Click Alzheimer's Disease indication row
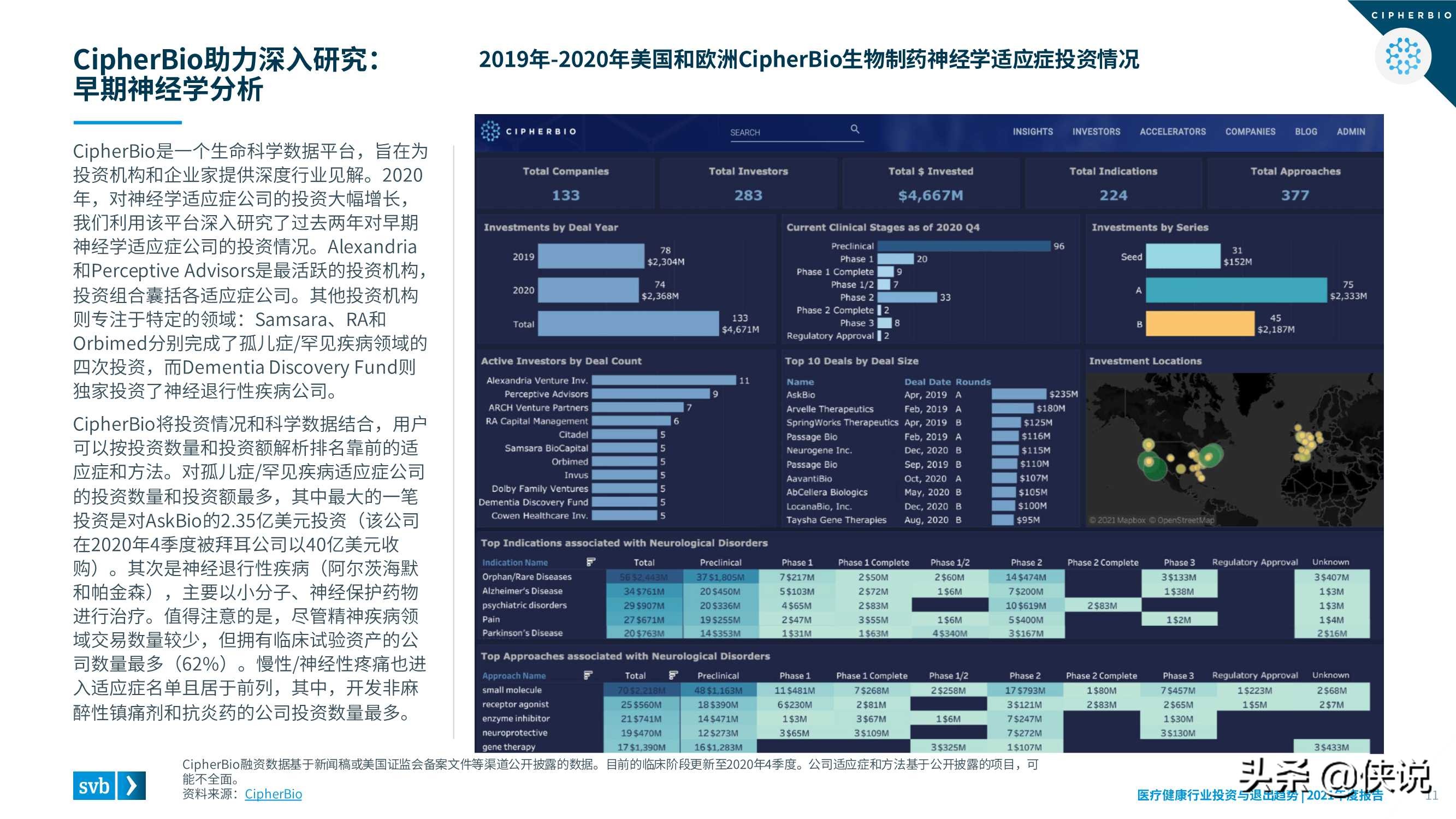 click(925, 591)
